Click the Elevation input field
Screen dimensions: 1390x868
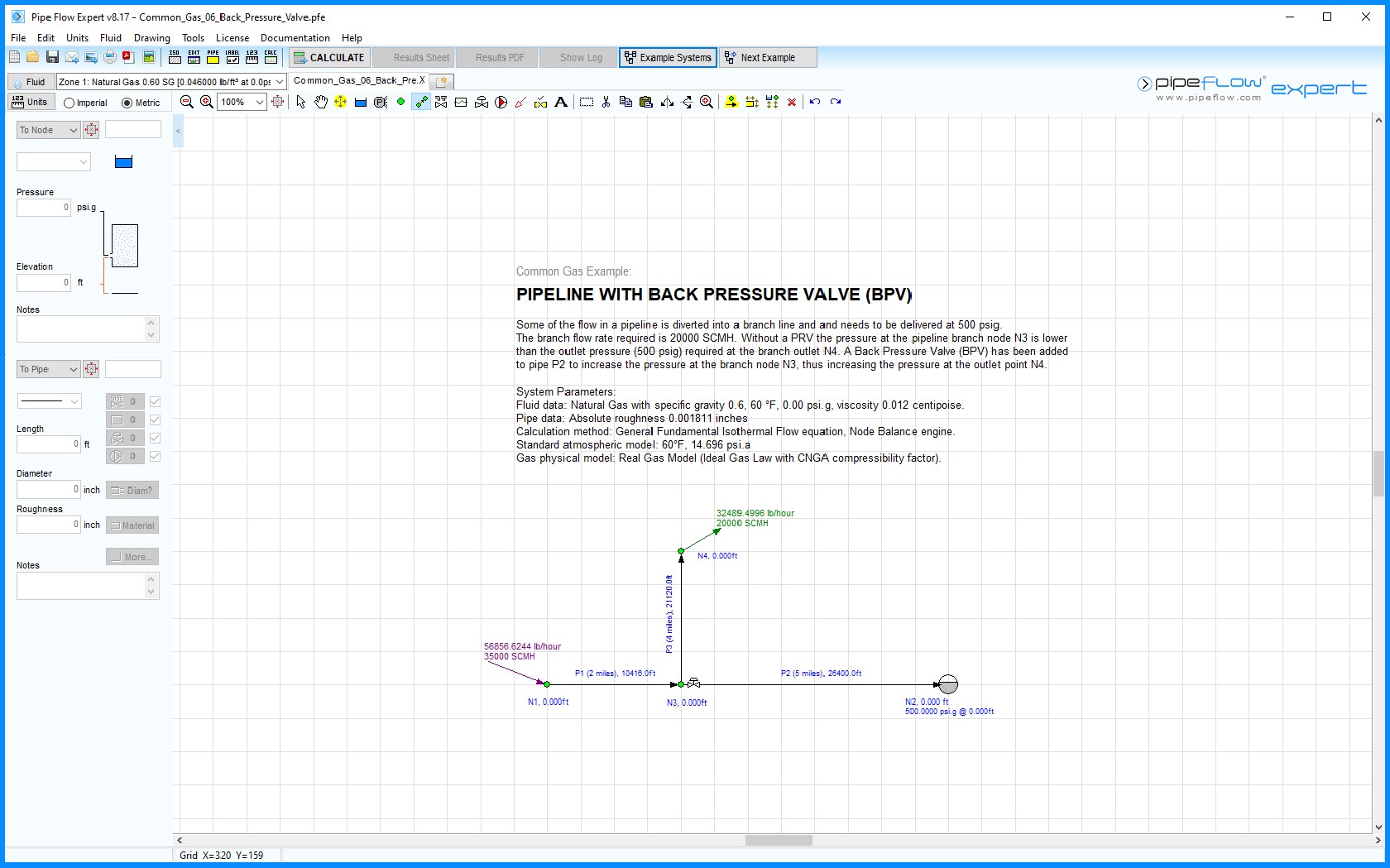[44, 283]
